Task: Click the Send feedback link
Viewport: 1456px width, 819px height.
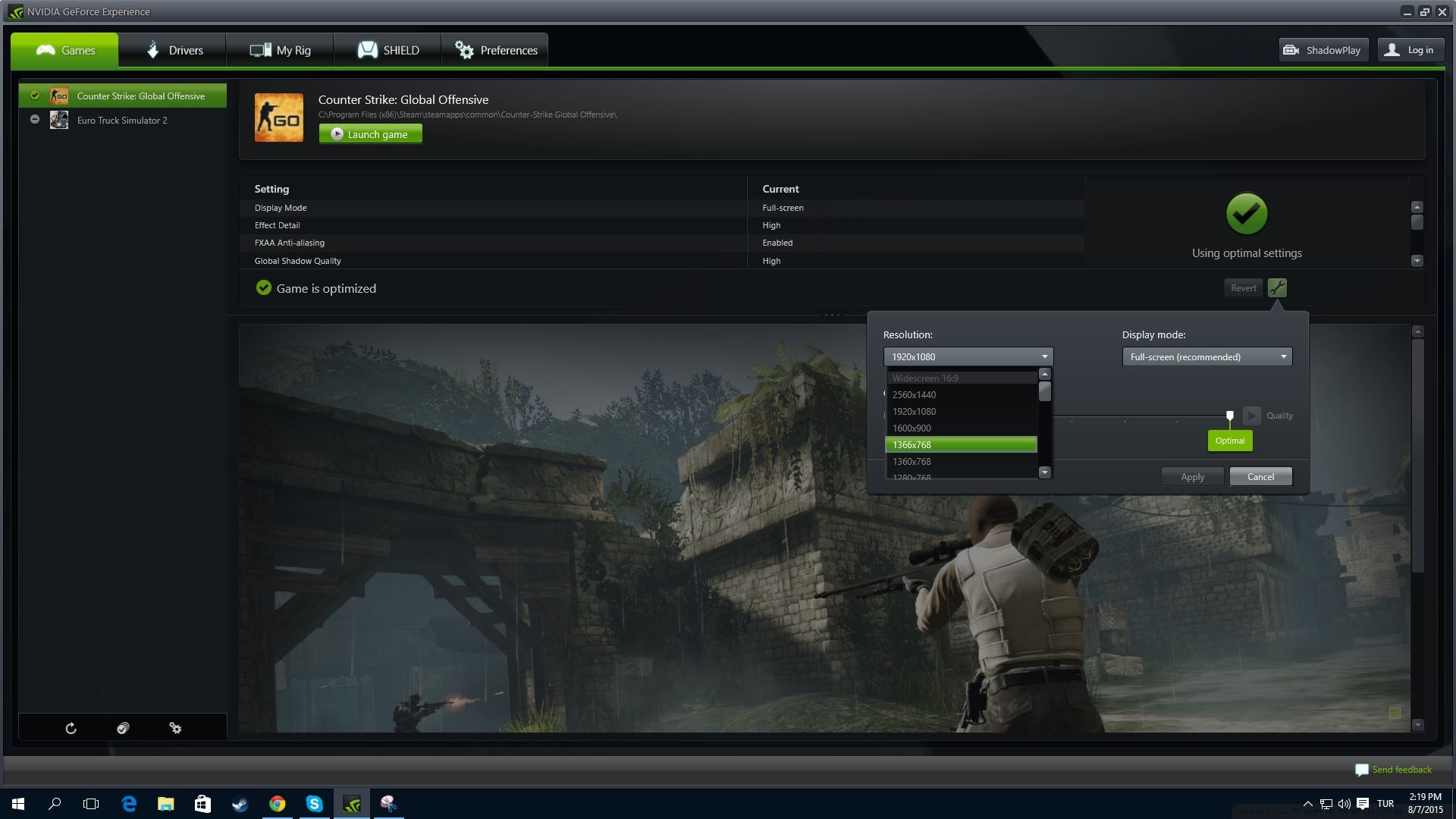Action: pyautogui.click(x=1401, y=770)
